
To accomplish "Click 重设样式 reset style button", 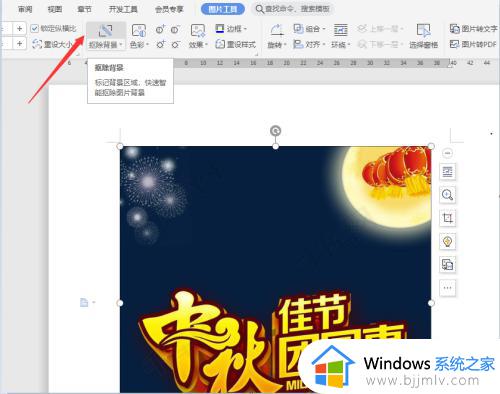I will tap(236, 44).
